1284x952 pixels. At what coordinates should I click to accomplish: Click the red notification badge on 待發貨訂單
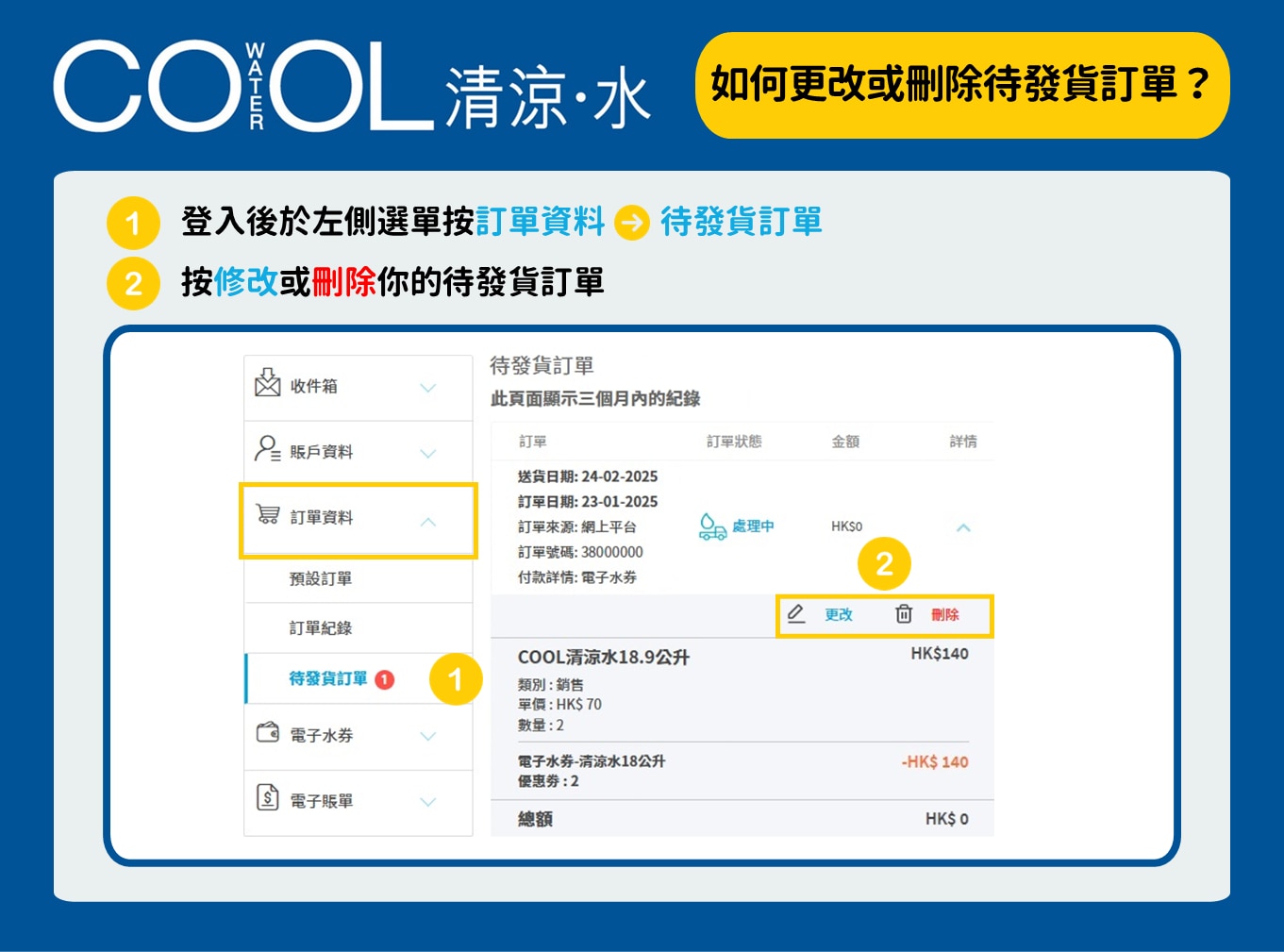(385, 679)
